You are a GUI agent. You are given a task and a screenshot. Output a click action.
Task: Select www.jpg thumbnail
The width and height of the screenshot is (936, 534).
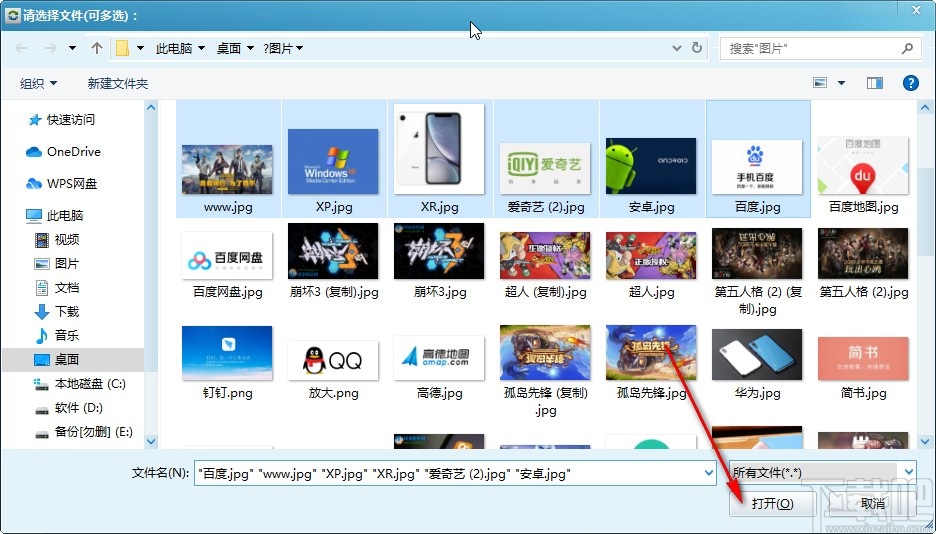click(227, 169)
